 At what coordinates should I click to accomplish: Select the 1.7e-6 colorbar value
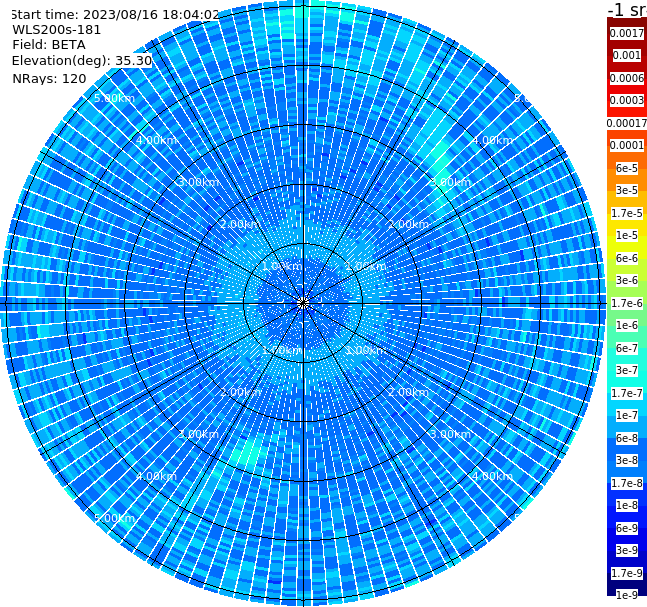[x=627, y=303]
